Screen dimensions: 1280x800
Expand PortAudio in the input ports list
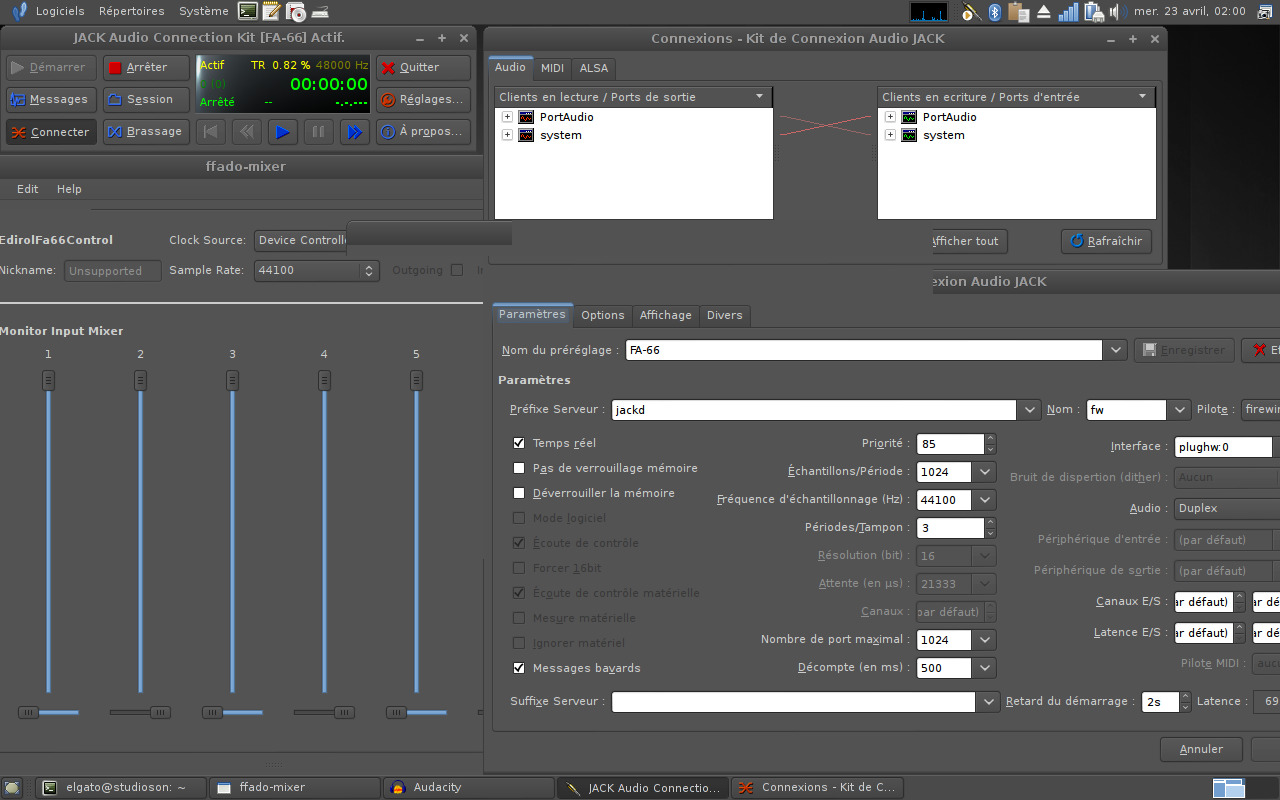890,117
